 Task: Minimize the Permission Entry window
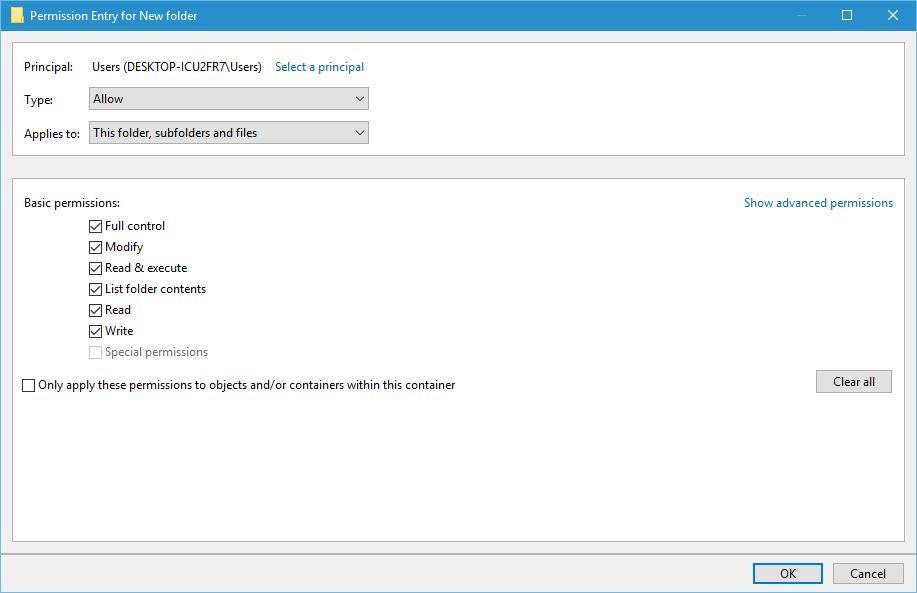tap(802, 15)
